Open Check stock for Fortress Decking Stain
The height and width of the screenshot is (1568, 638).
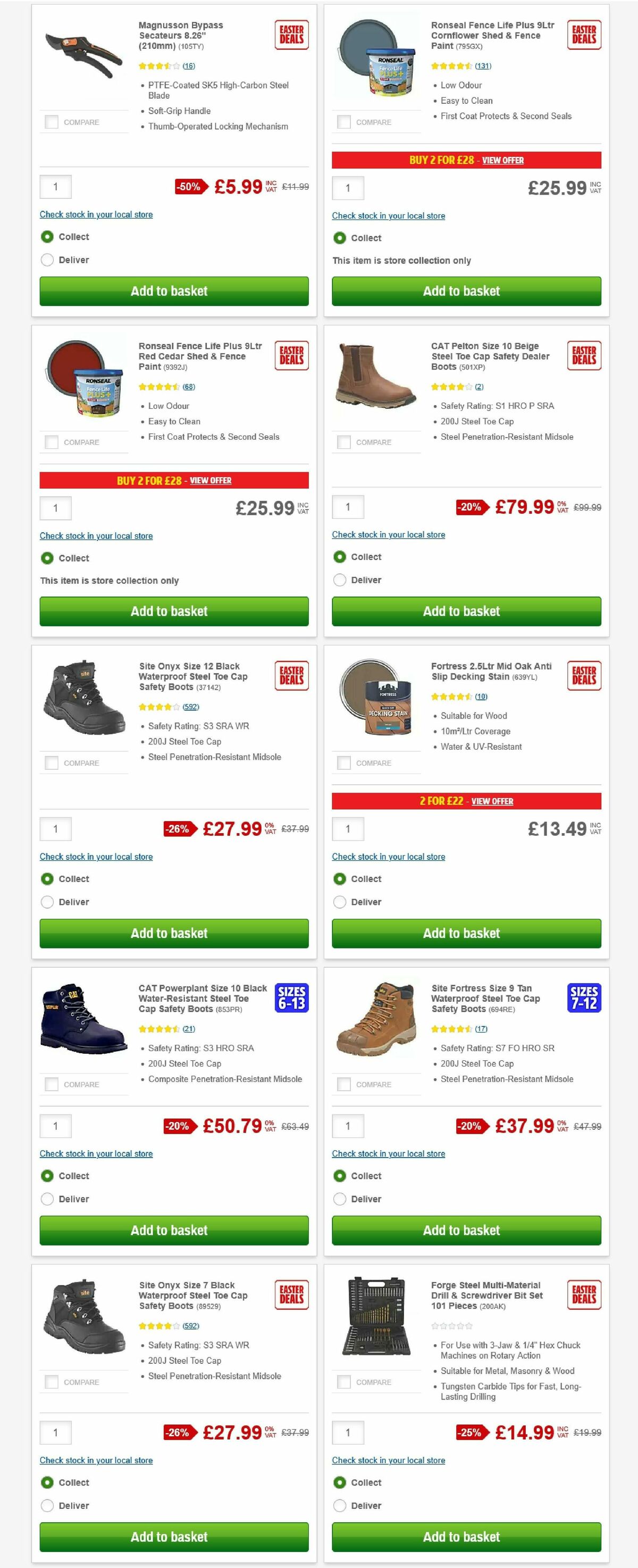389,857
